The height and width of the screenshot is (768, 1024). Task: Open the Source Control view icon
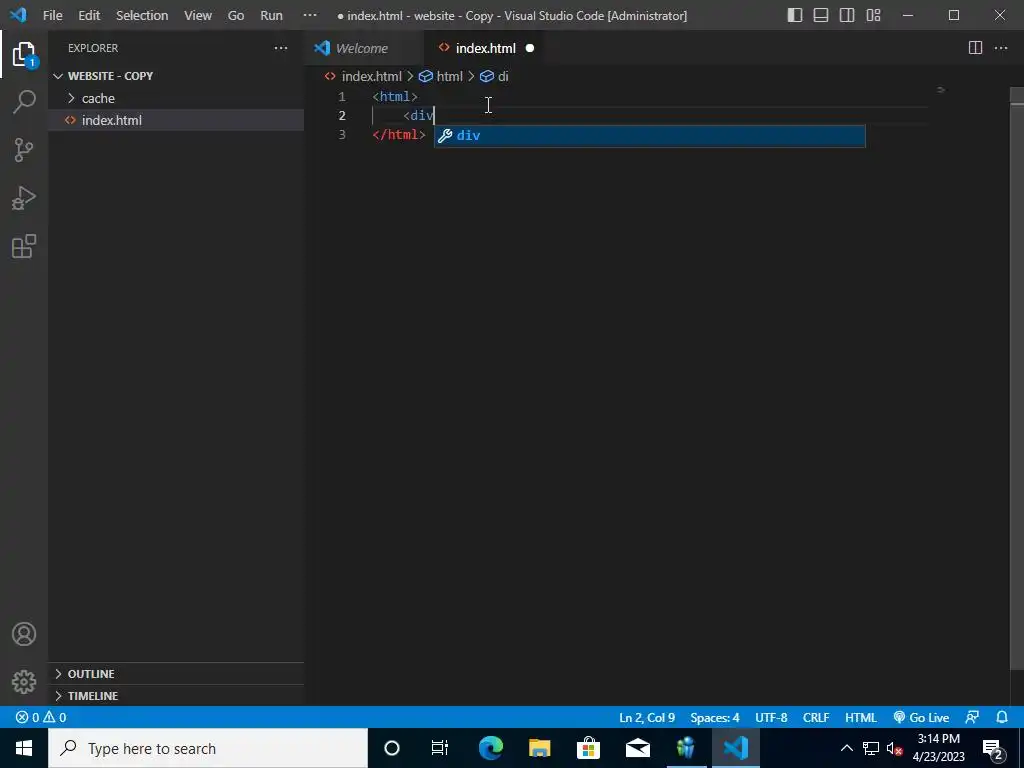coord(24,150)
